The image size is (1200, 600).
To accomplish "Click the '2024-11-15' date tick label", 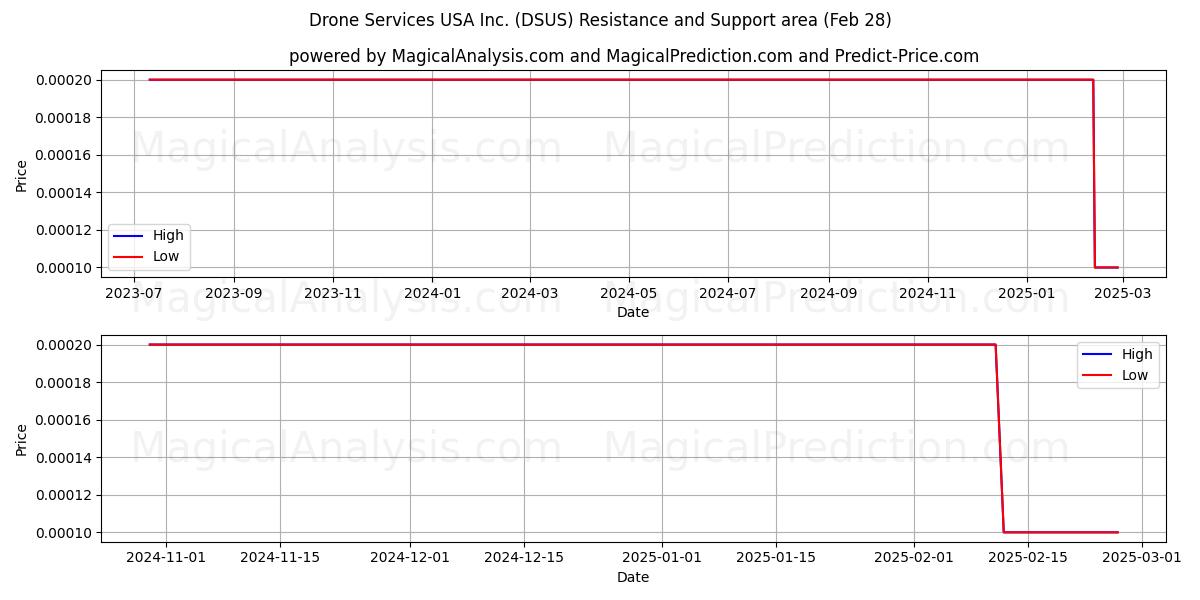I will 280,559.
